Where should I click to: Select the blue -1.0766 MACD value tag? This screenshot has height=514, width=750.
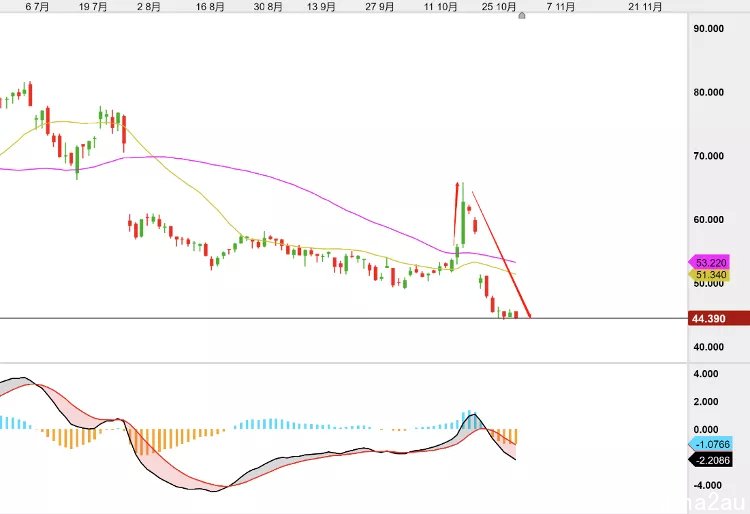click(x=710, y=445)
